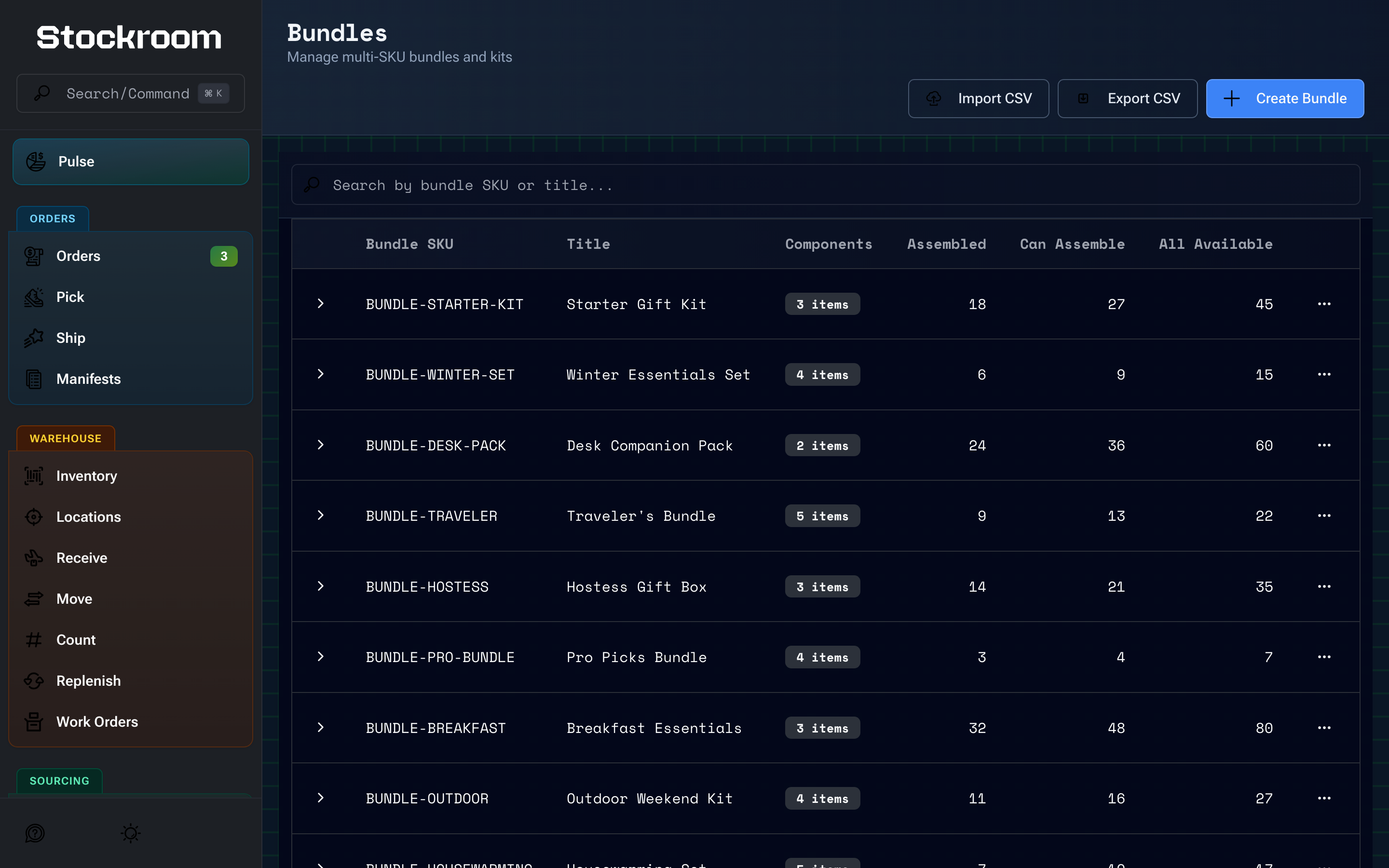Screen dimensions: 1389x868
Task: Click the Inventory barcode icon
Action: [x=34, y=476]
